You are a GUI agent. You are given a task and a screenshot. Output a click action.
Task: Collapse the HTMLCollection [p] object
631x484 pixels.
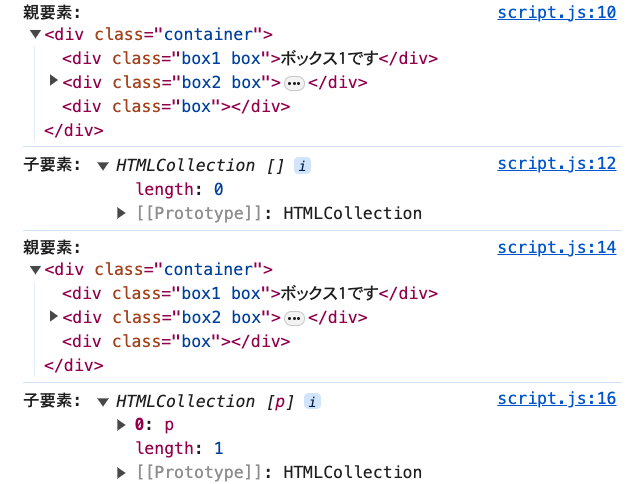coord(103,401)
